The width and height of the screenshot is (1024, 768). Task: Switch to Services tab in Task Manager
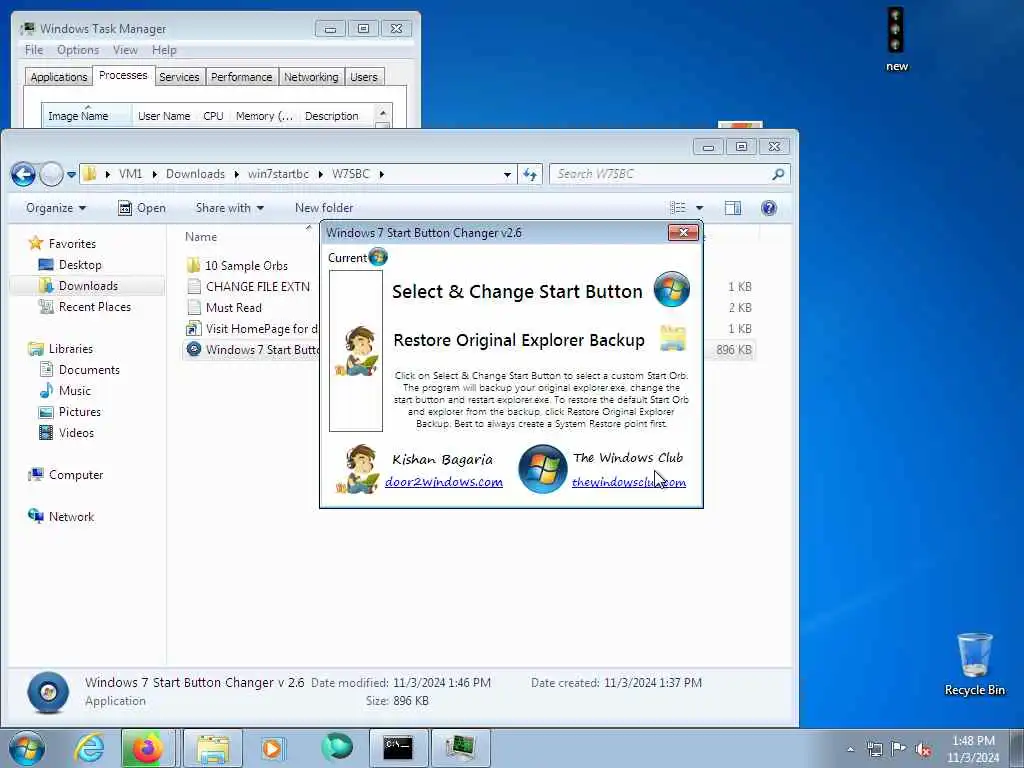click(x=179, y=77)
